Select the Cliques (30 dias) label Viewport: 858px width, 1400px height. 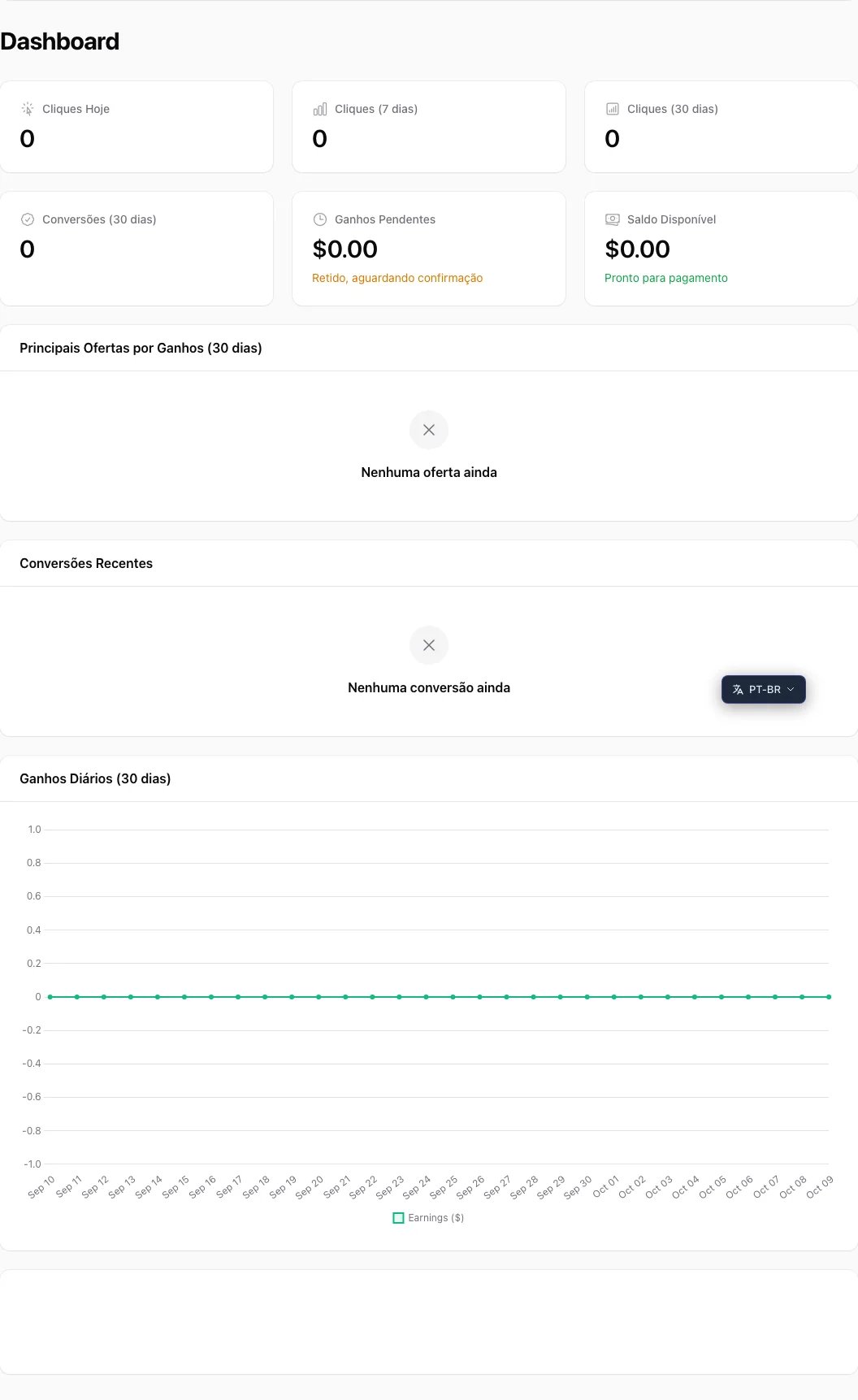click(673, 109)
